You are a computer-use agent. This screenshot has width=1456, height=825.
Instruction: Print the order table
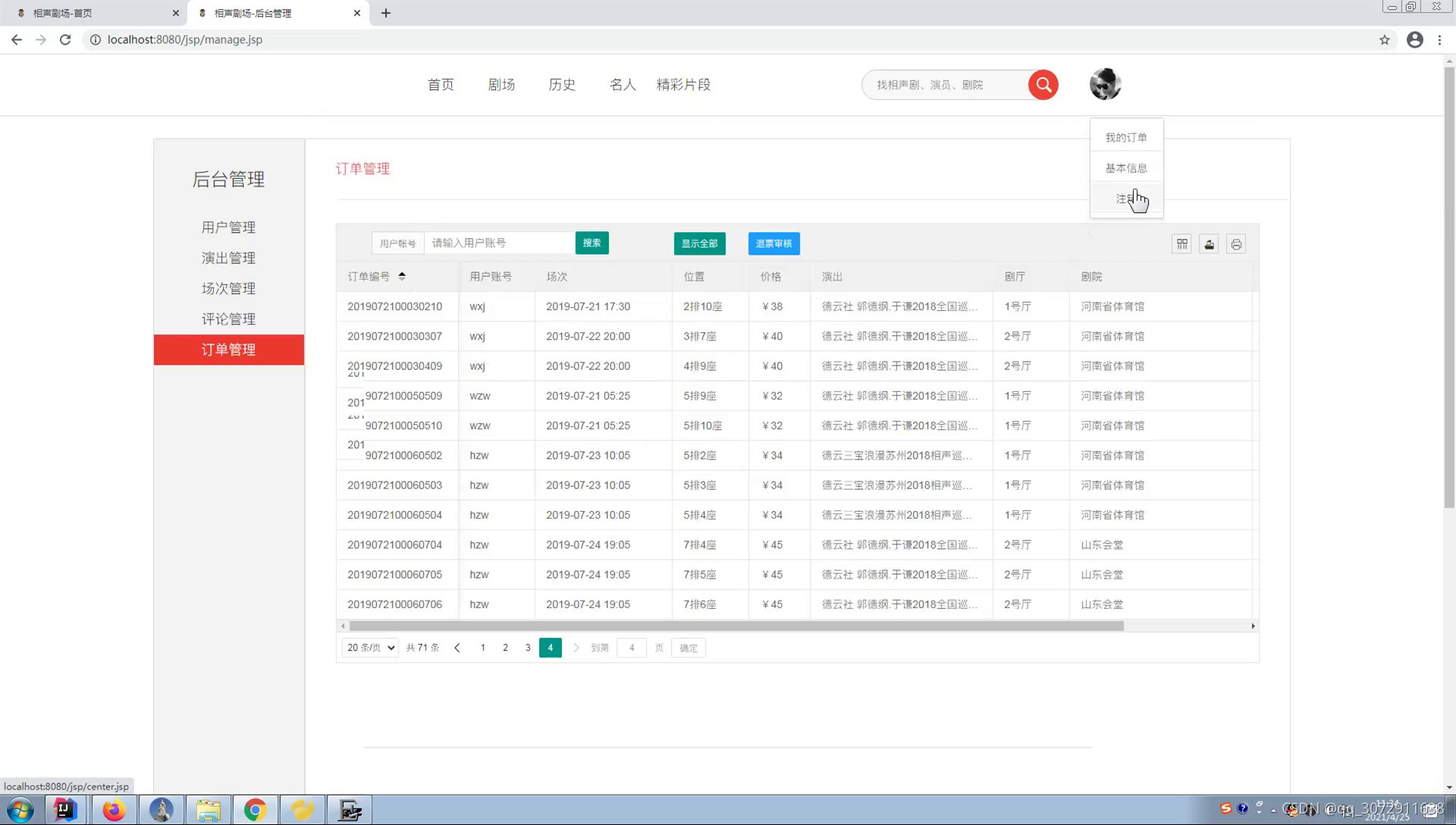1236,244
